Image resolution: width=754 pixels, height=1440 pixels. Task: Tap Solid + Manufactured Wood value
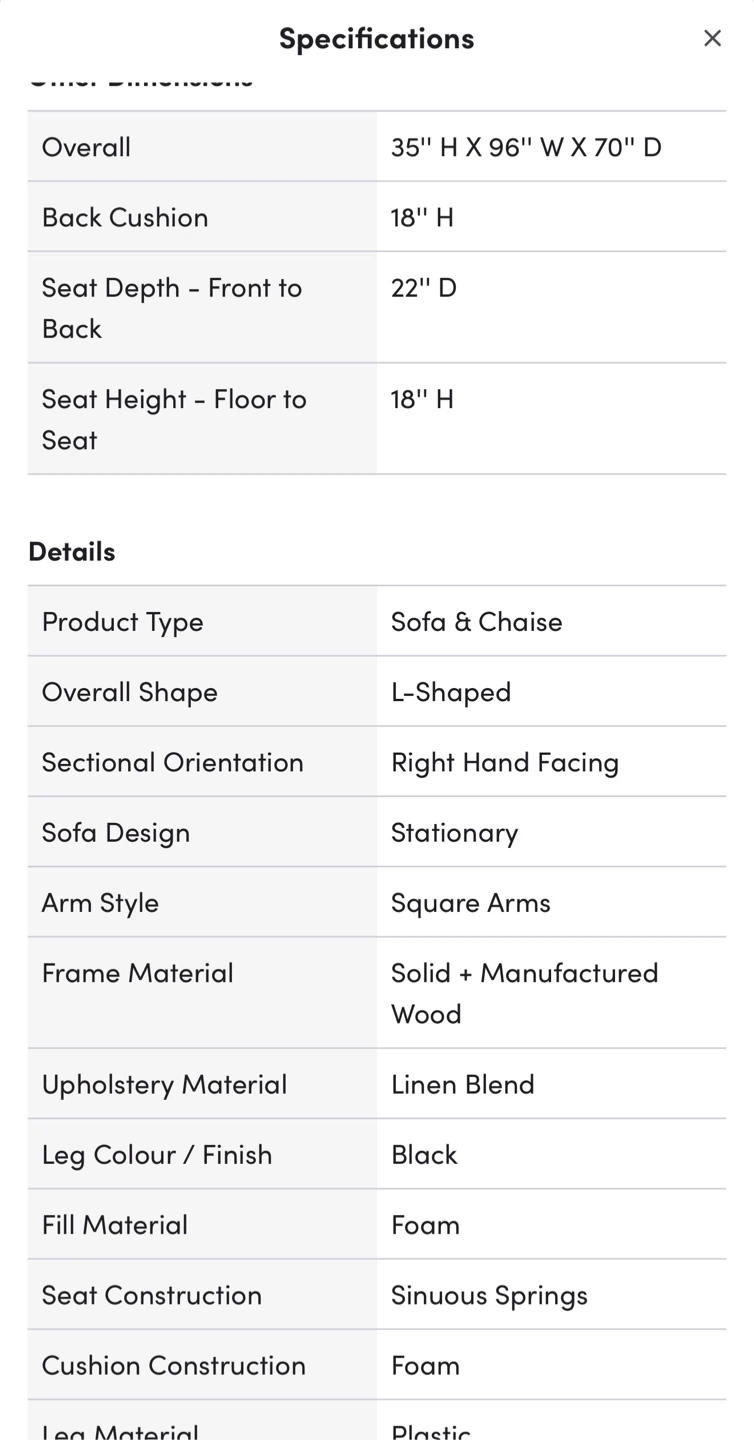click(524, 993)
